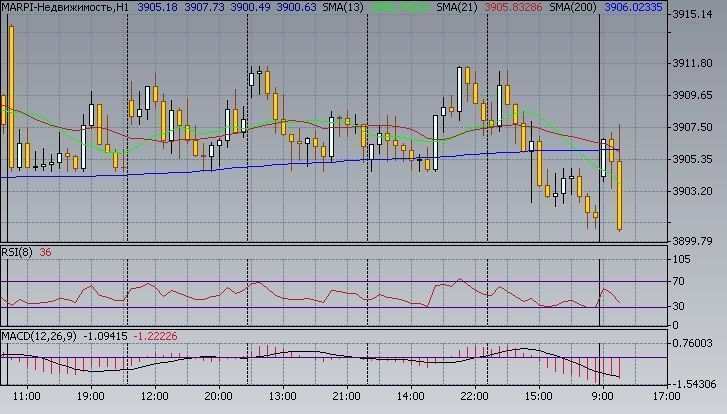Click the MACD axis value 0.76003
The width and height of the screenshot is (727, 414).
[x=692, y=343]
